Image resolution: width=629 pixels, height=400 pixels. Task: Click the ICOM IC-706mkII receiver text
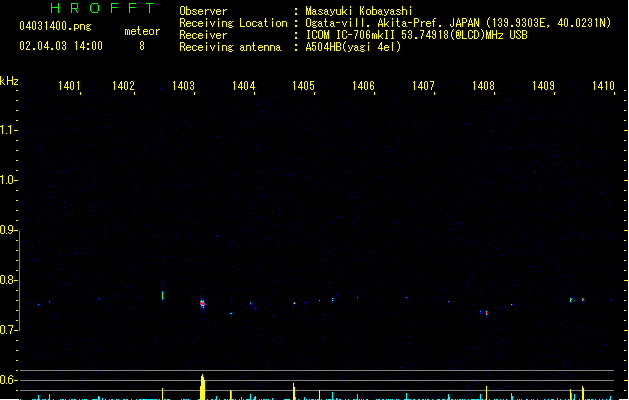click(416, 35)
